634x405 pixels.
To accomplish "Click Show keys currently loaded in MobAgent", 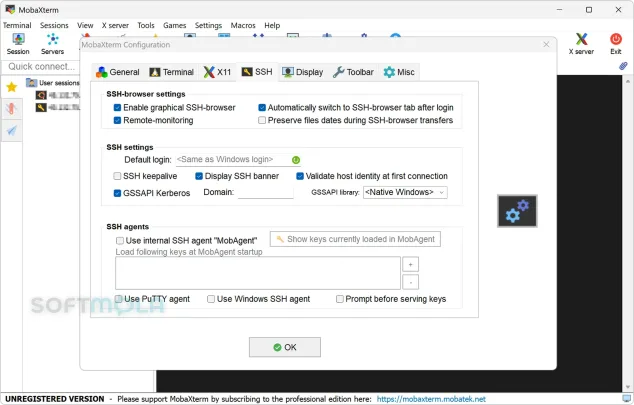I will pyautogui.click(x=355, y=239).
